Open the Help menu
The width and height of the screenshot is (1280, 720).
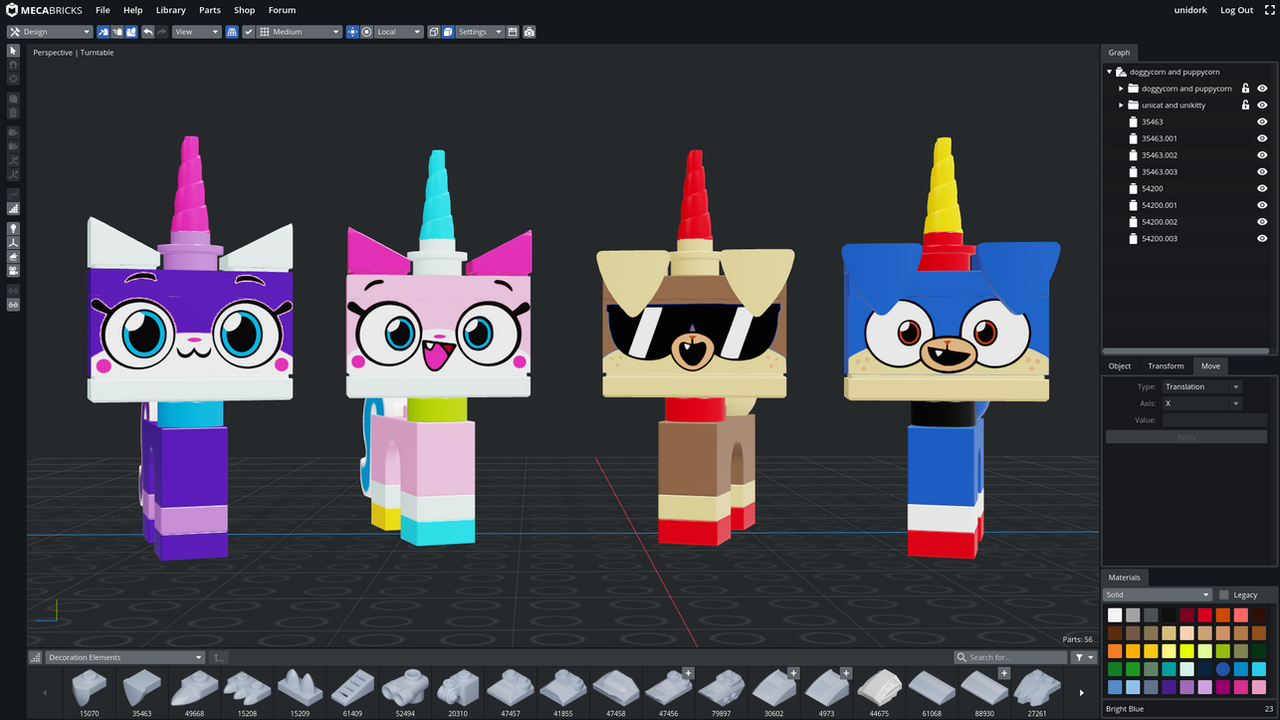pos(133,10)
